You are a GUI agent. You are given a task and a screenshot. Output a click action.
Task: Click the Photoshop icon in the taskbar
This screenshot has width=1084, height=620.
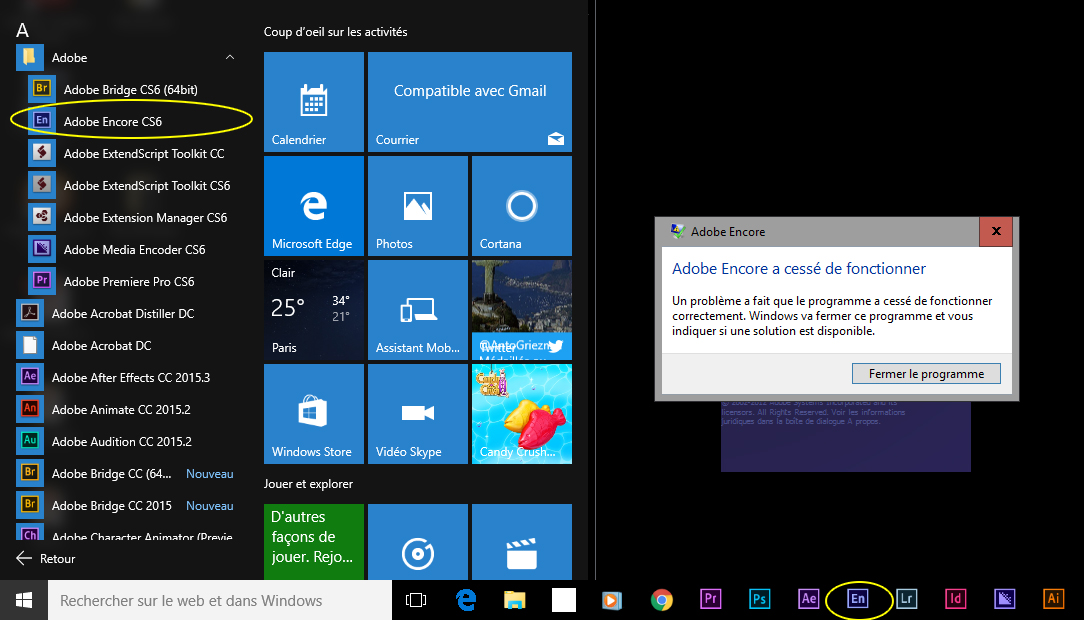click(x=760, y=599)
